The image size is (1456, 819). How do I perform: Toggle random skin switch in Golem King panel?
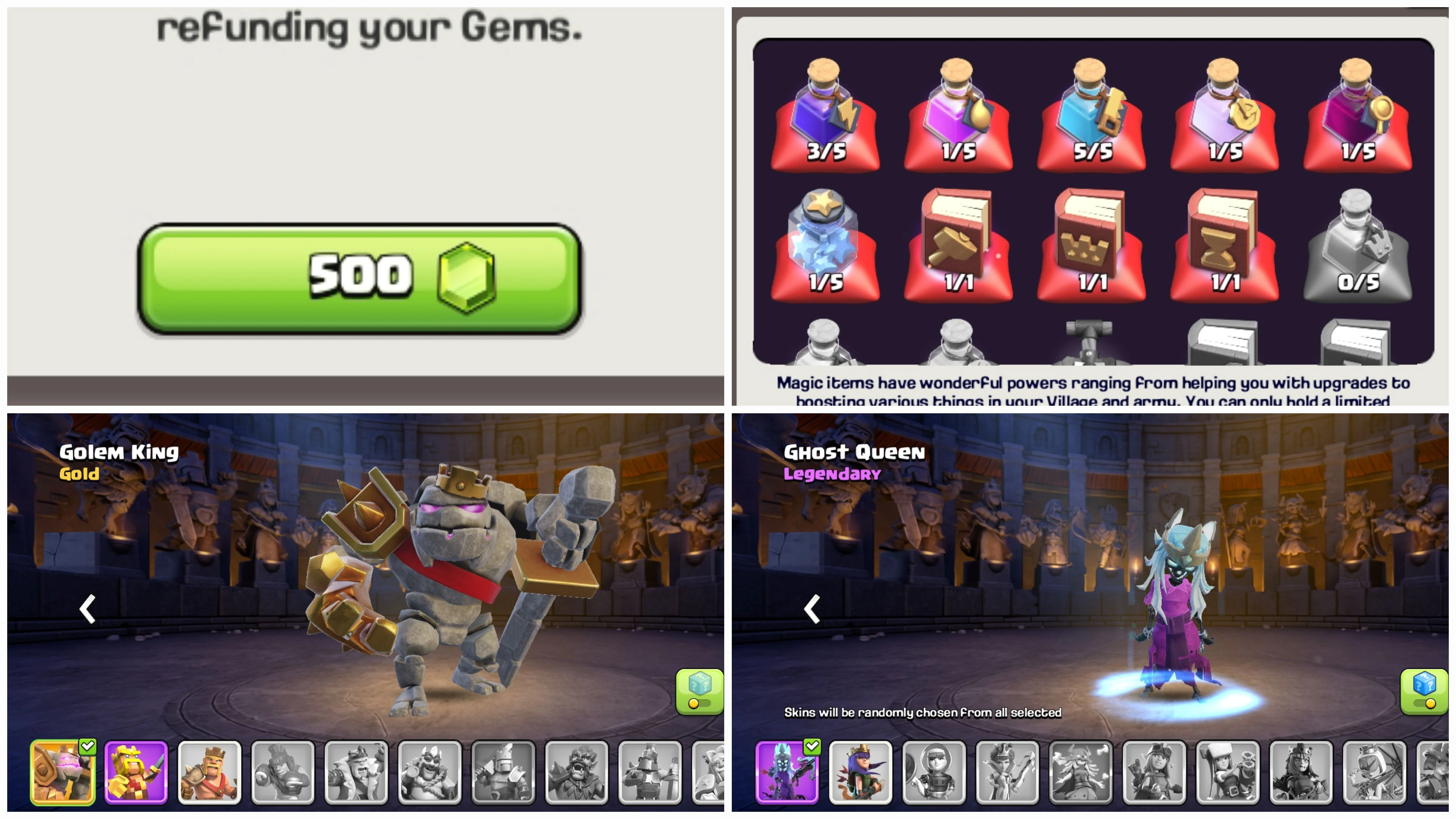[700, 691]
